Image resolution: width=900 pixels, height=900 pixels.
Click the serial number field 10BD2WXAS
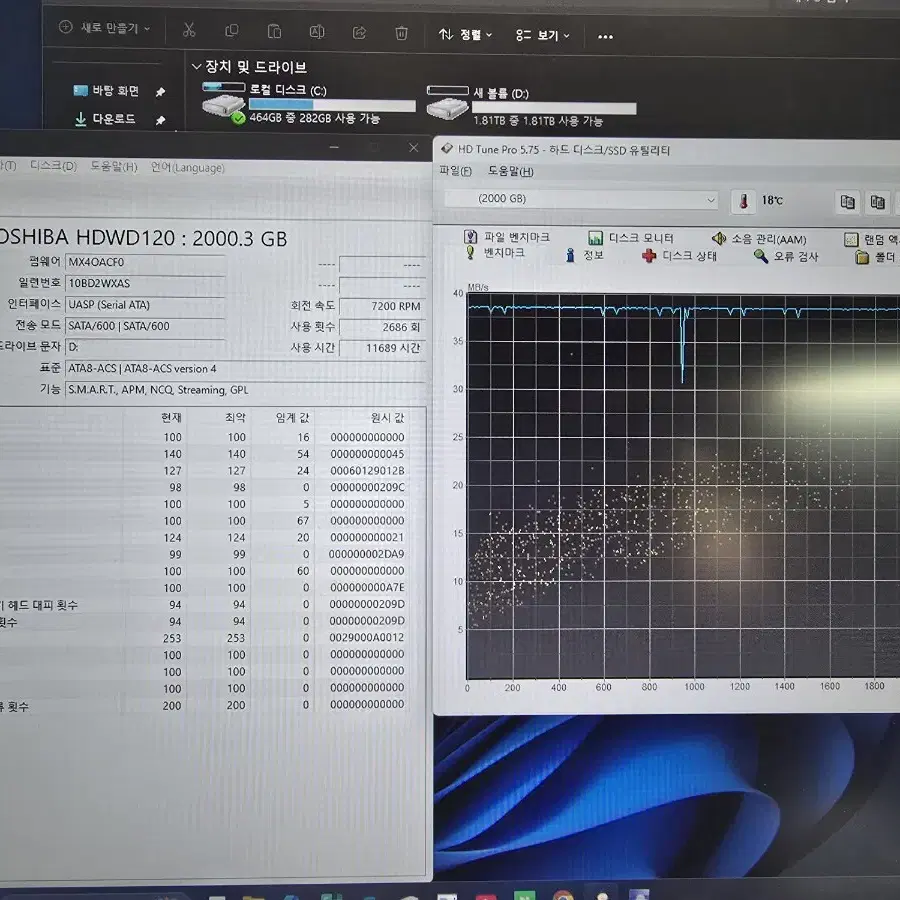point(145,284)
